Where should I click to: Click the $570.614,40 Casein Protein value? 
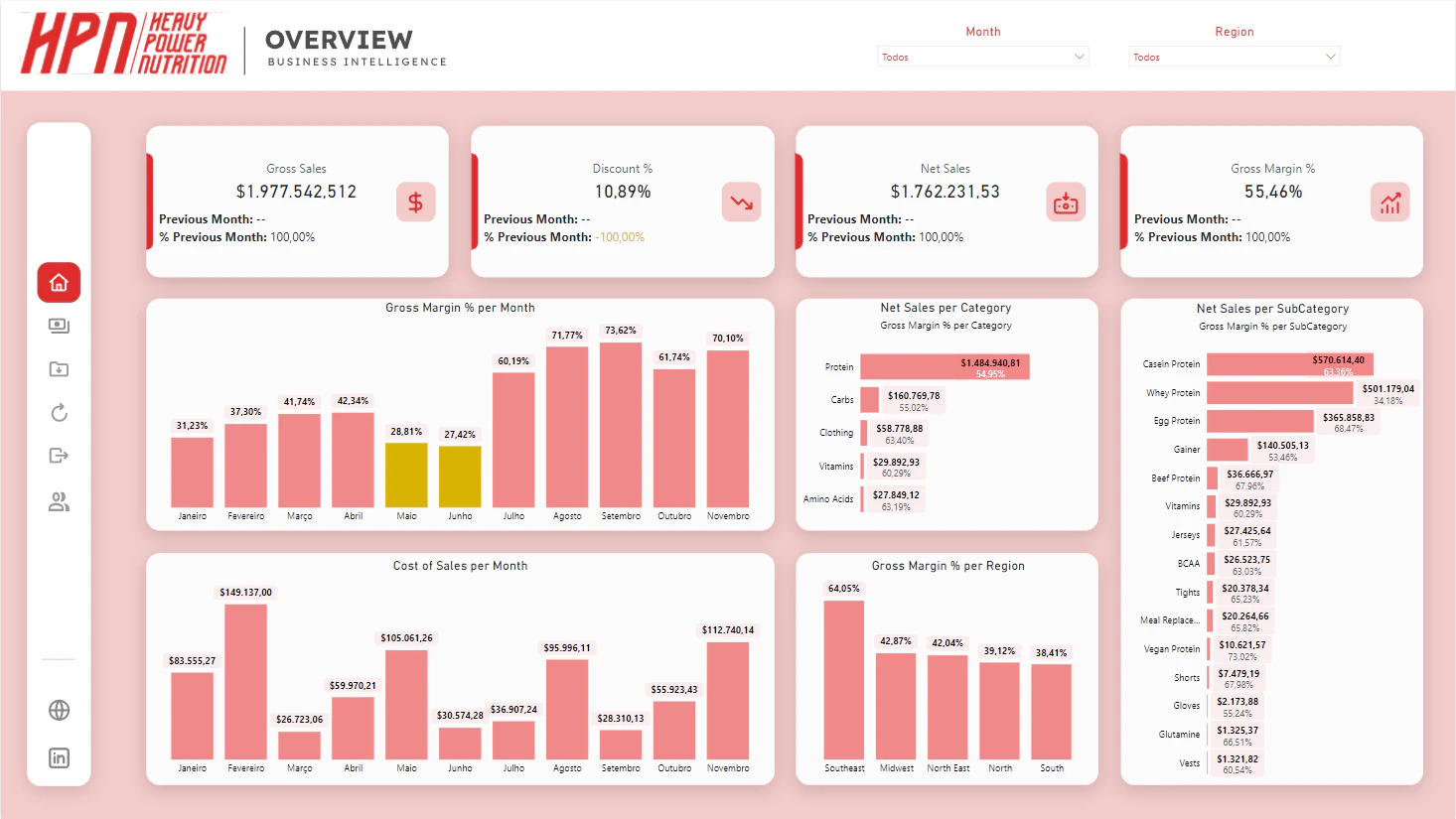[x=1338, y=360]
